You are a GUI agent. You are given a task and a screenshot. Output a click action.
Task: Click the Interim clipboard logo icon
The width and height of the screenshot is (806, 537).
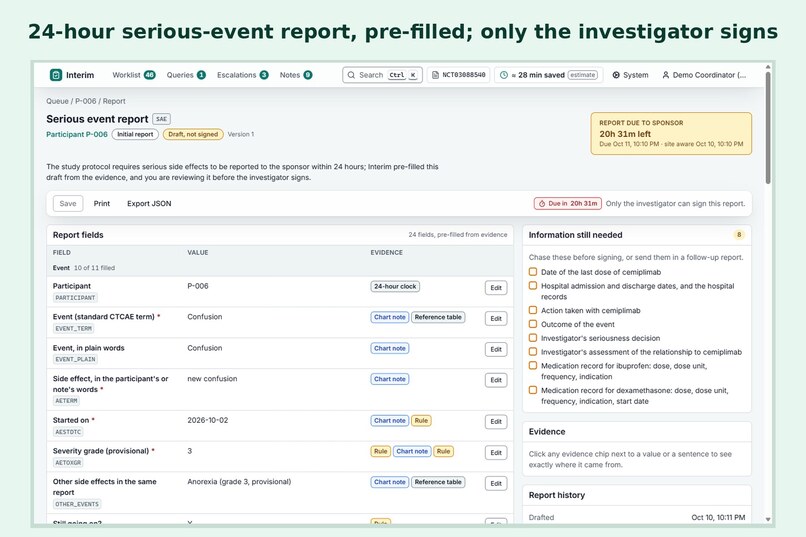56,75
